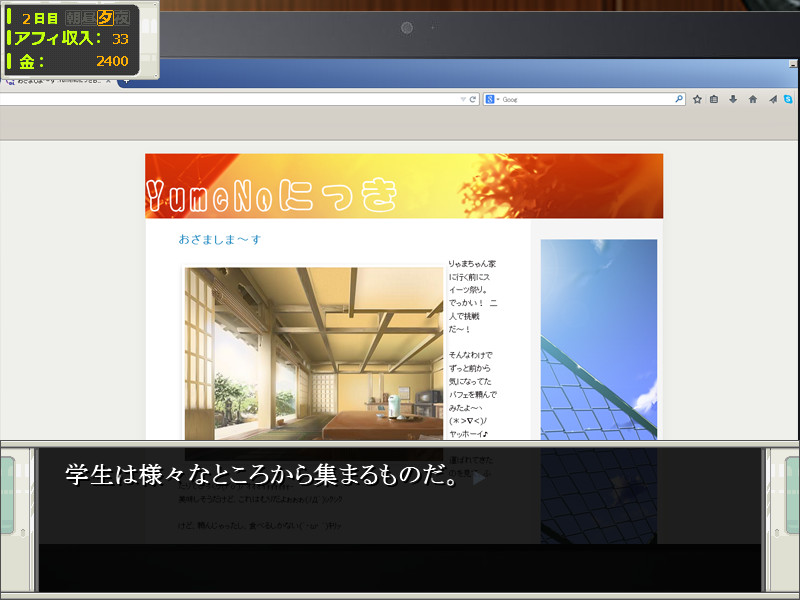Click the bookmark star icon
The width and height of the screenshot is (800, 600).
(x=697, y=100)
